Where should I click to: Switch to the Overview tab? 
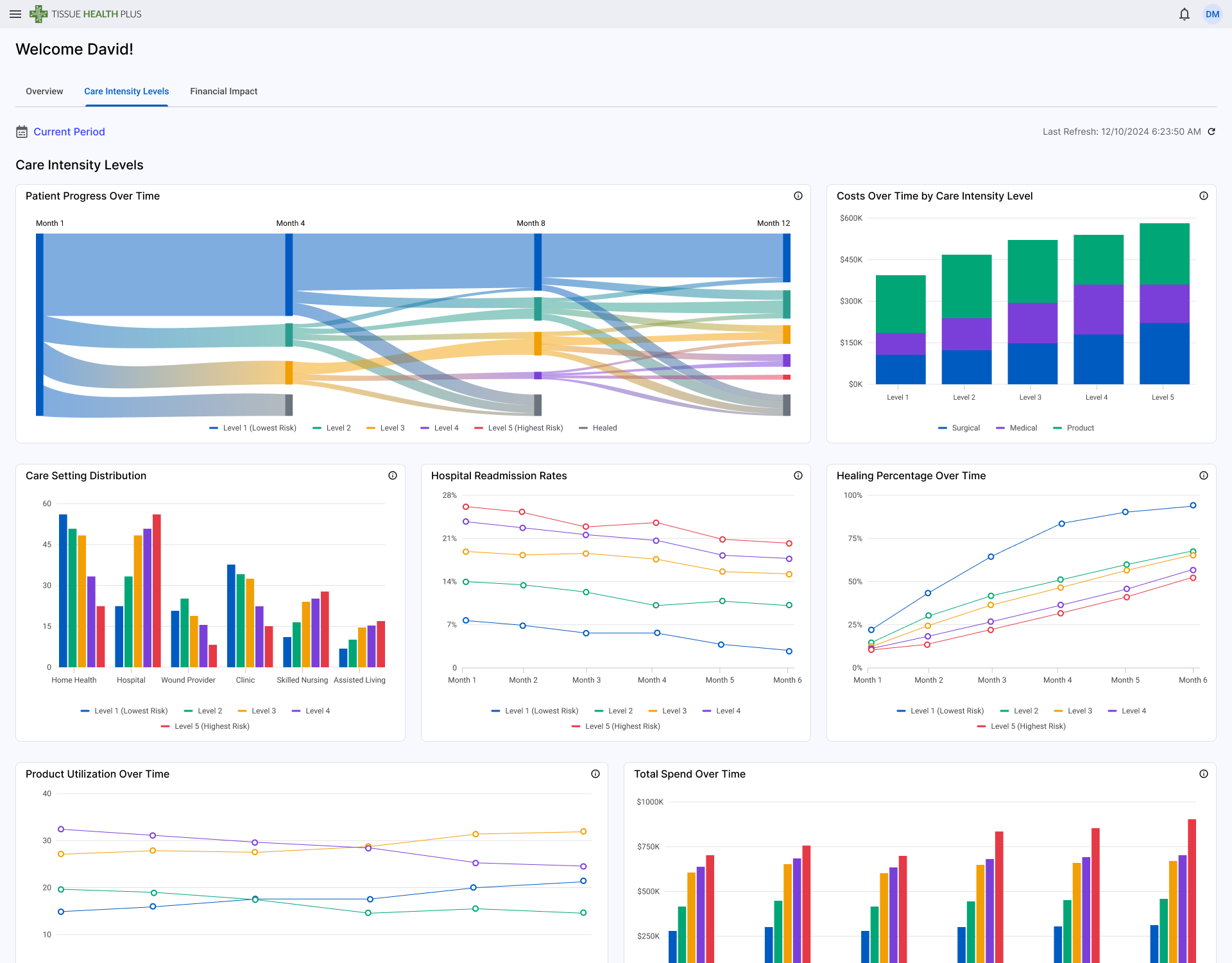[44, 91]
